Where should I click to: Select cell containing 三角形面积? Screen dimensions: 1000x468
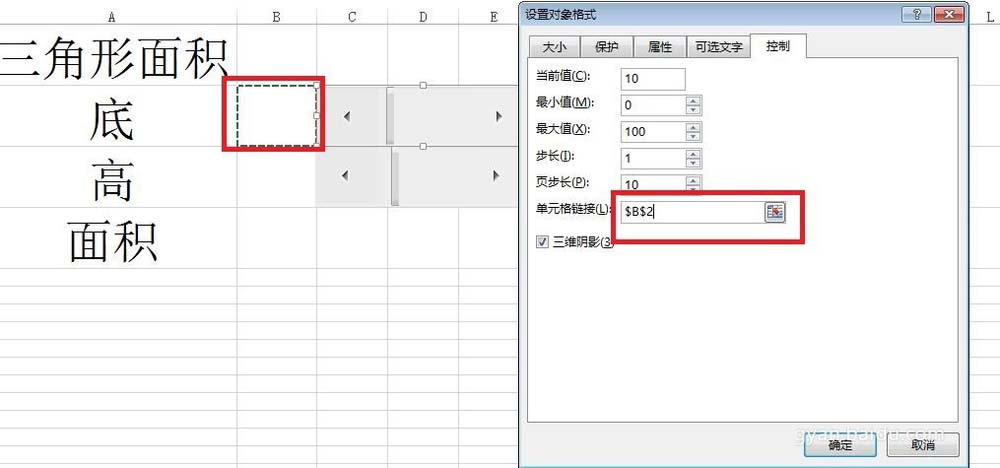[119, 55]
